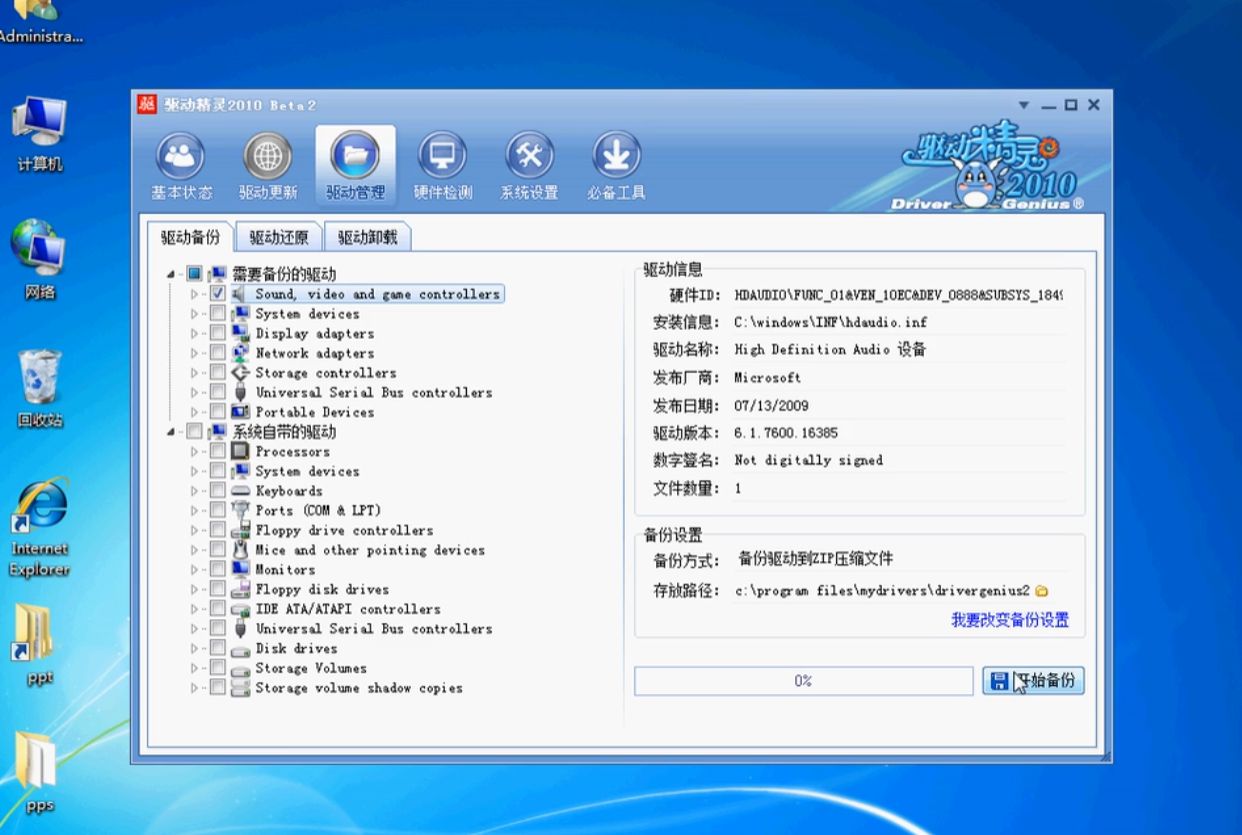Select the Network adapters tree label

[x=315, y=353]
